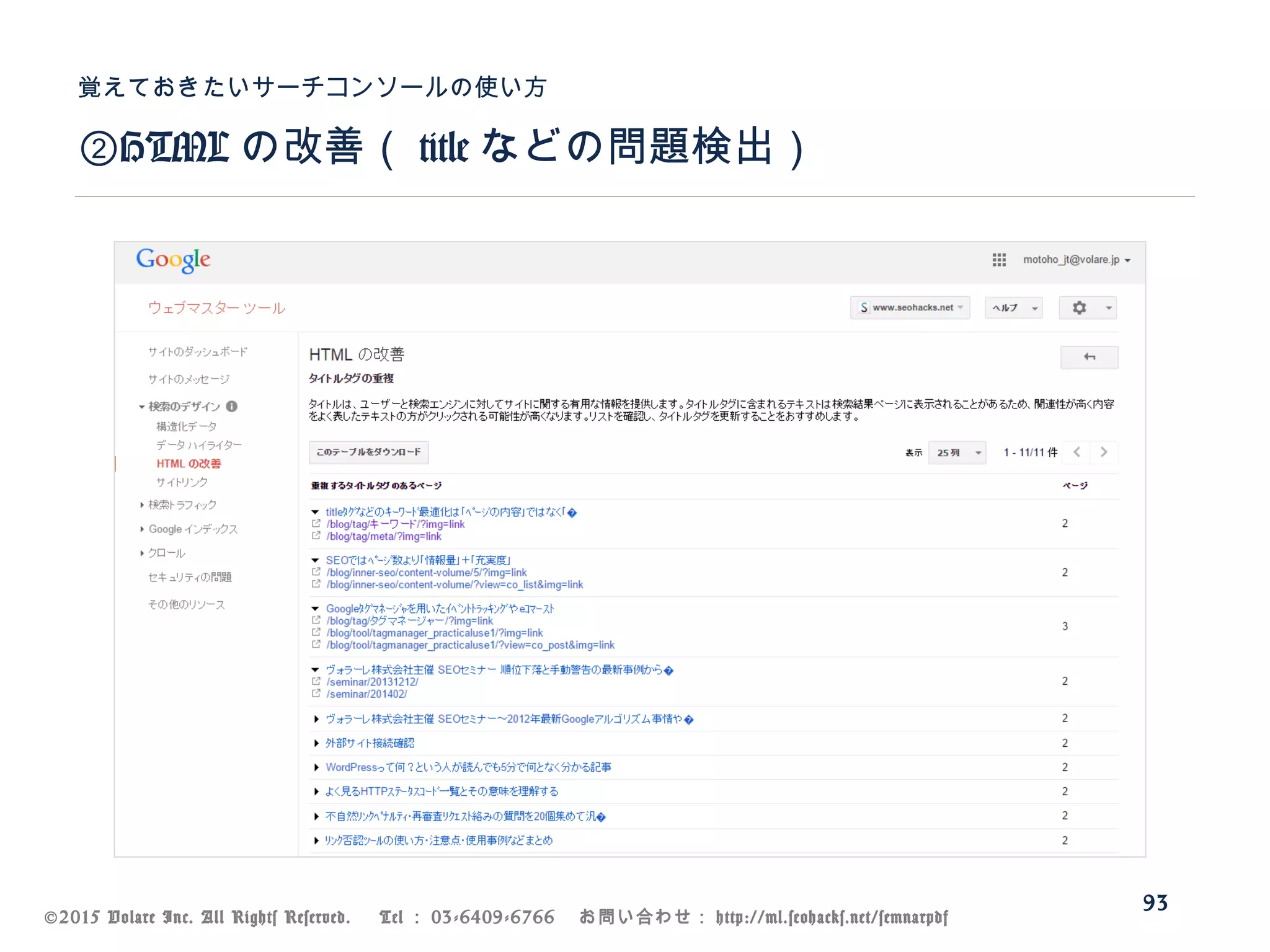Click the 1 - 11/11 件 count text

coord(1030,452)
